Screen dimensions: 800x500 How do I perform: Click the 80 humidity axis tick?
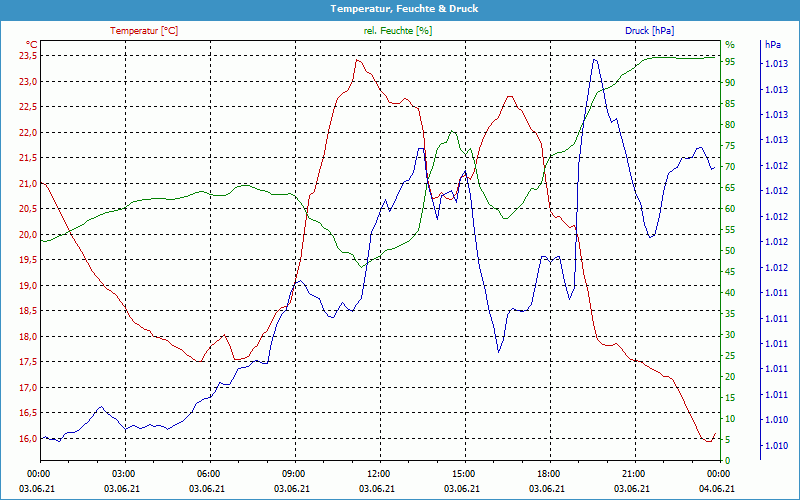pyautogui.click(x=730, y=125)
